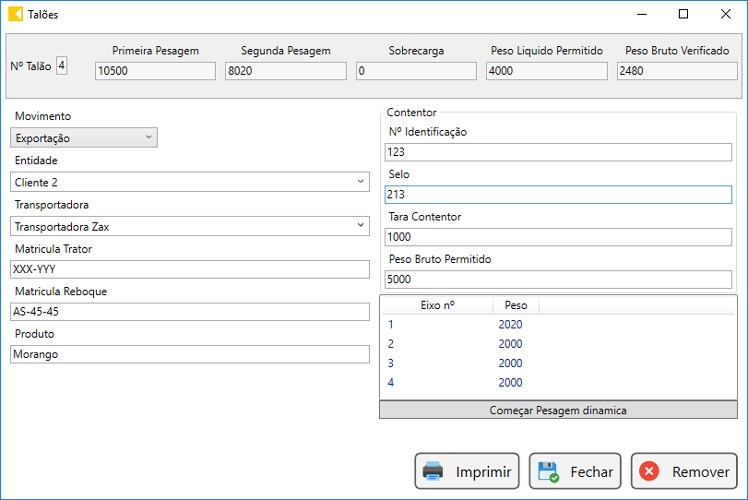
Task: Click the Peso column header
Action: click(x=516, y=305)
